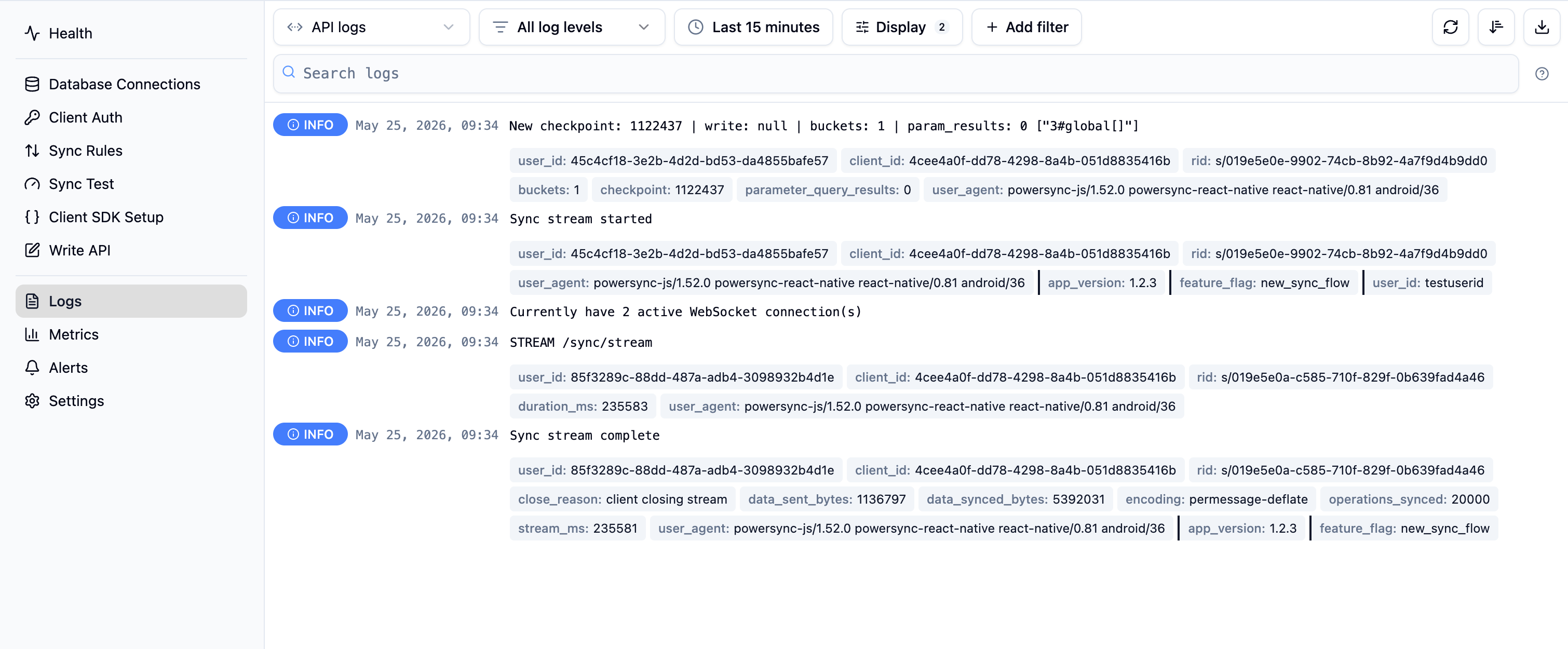Click the data_sent_bytes: 1136797 tag
Image resolution: width=1568 pixels, height=649 pixels.
[827, 499]
